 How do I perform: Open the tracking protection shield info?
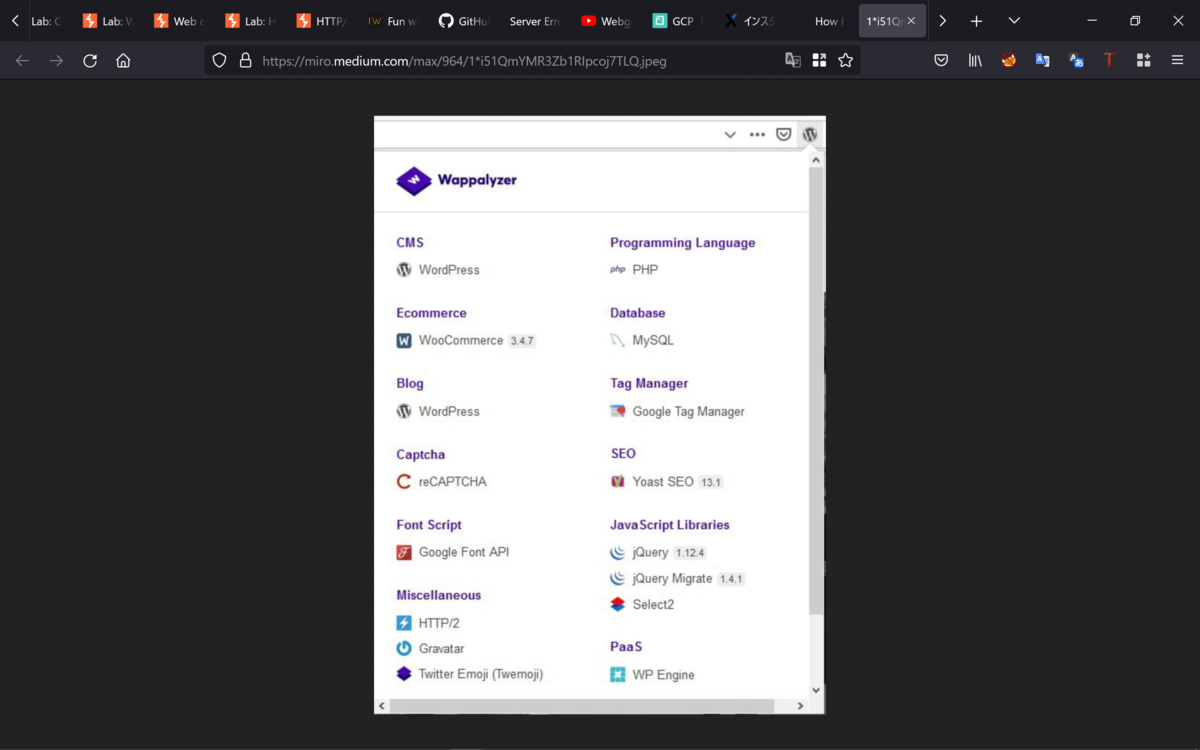pyautogui.click(x=220, y=61)
